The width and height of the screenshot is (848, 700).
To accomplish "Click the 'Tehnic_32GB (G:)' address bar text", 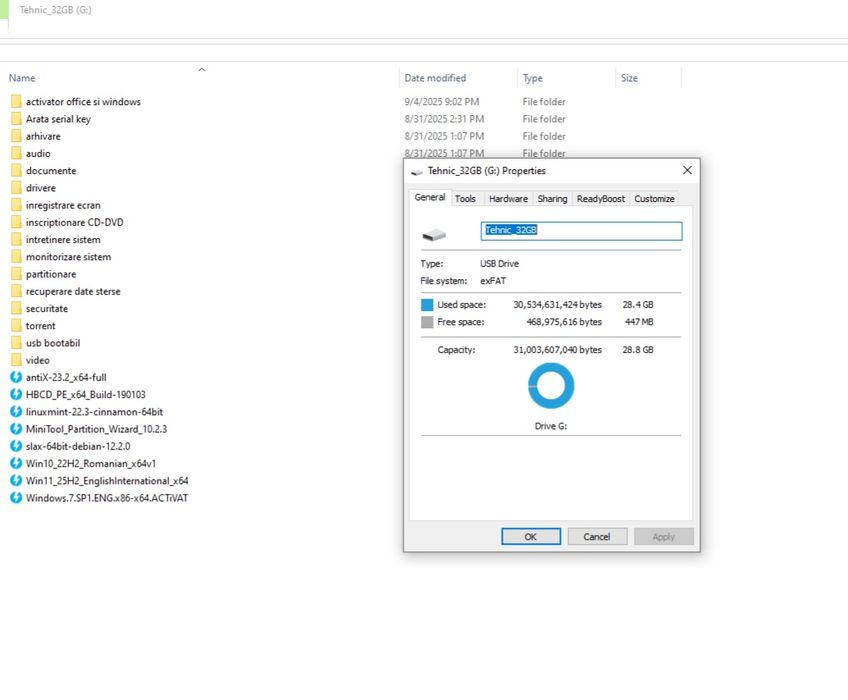I will click(56, 10).
